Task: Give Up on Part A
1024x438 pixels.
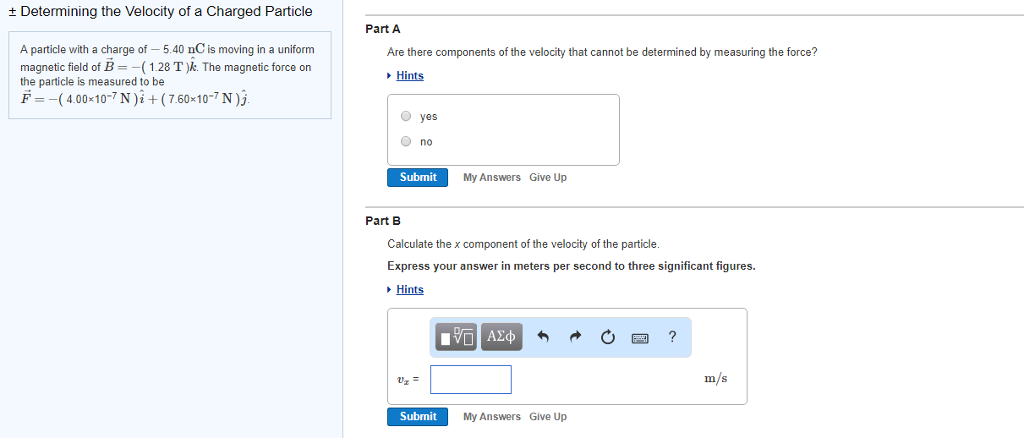Action: click(x=548, y=178)
